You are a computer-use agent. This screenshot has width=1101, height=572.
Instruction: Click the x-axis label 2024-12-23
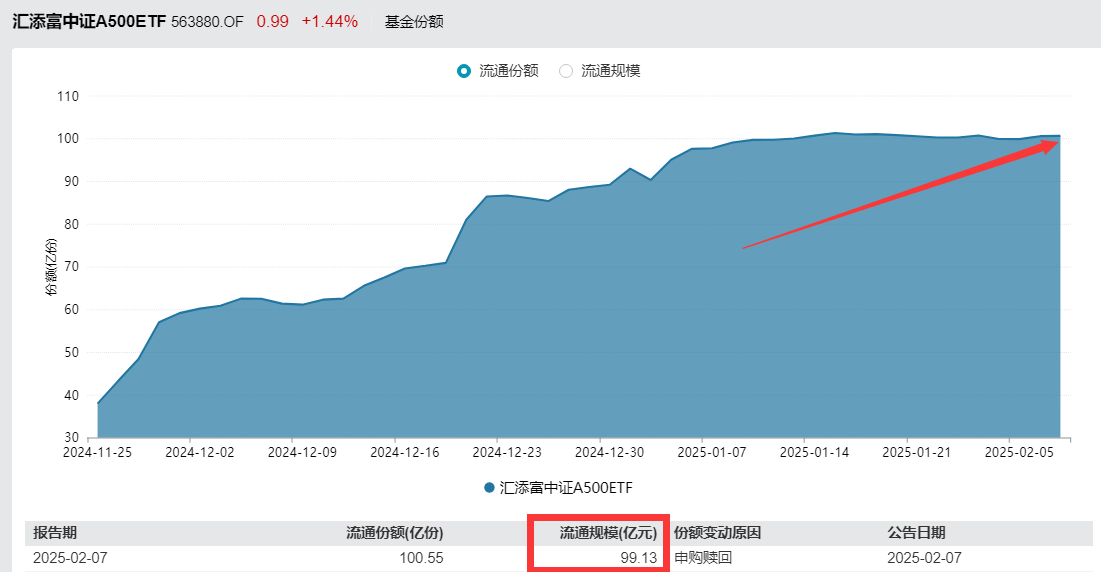[507, 453]
